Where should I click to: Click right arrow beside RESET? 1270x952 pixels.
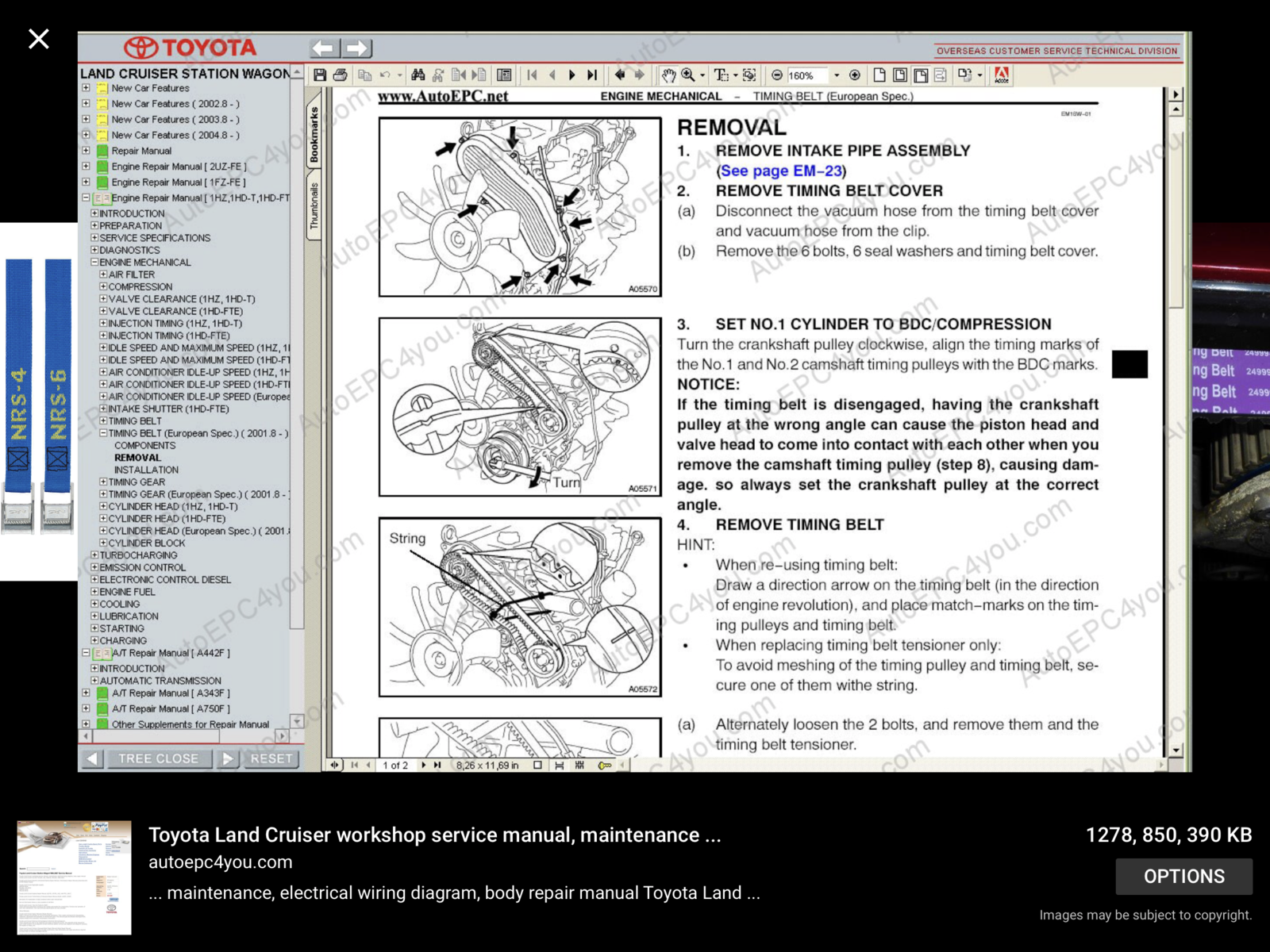coord(228,758)
